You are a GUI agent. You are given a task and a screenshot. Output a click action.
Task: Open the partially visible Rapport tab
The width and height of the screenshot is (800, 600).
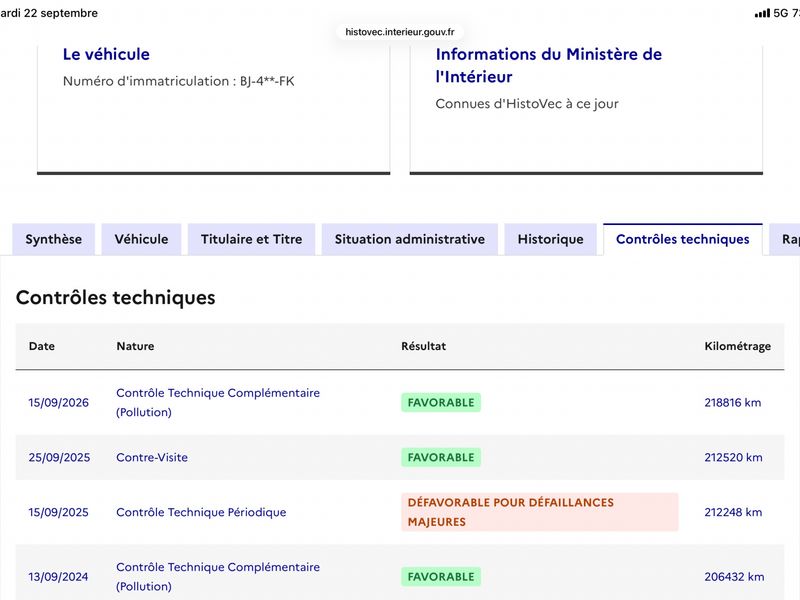tap(786, 239)
